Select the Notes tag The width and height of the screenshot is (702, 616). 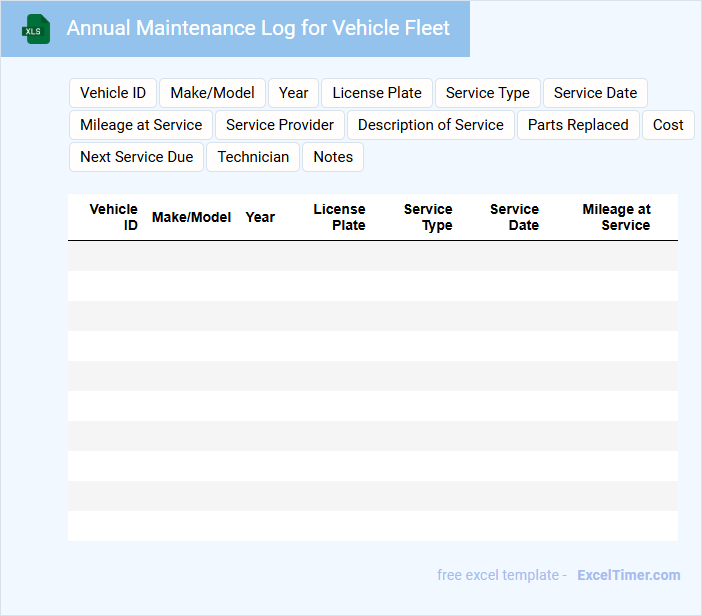[x=333, y=157]
